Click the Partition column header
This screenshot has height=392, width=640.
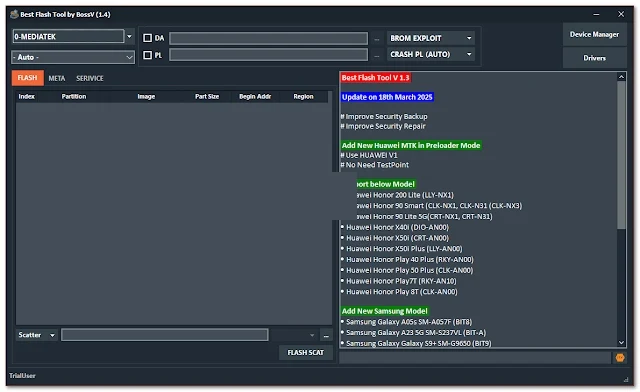[74, 97]
